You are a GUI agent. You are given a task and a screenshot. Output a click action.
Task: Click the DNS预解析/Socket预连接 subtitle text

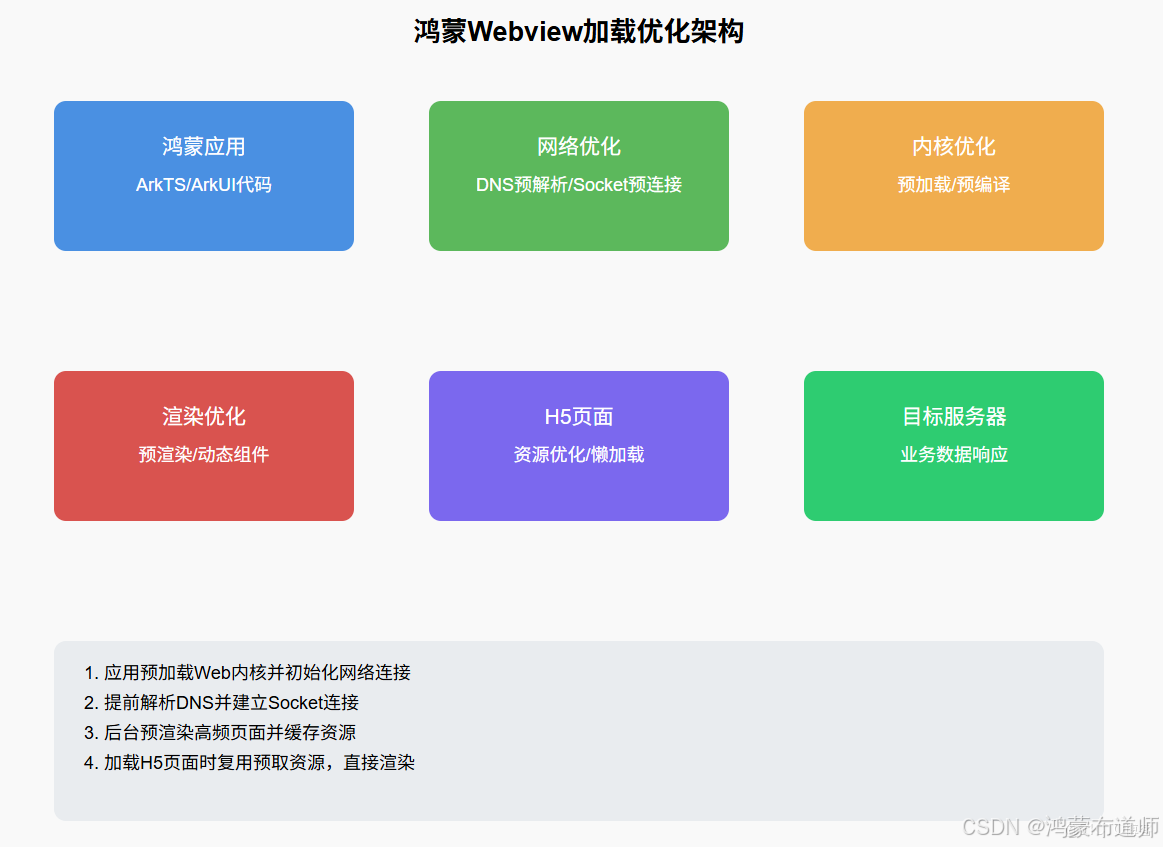(579, 185)
